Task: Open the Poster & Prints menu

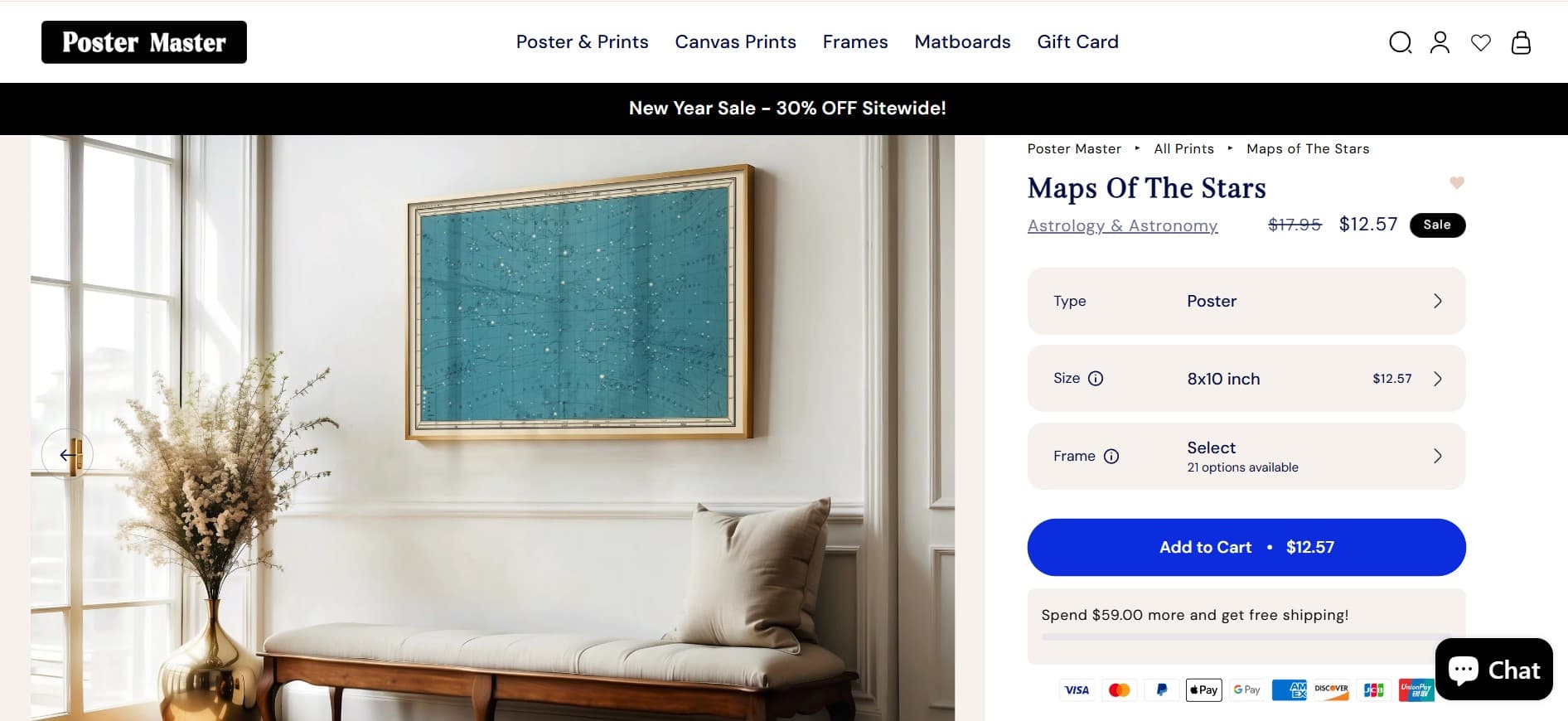Action: (x=582, y=42)
